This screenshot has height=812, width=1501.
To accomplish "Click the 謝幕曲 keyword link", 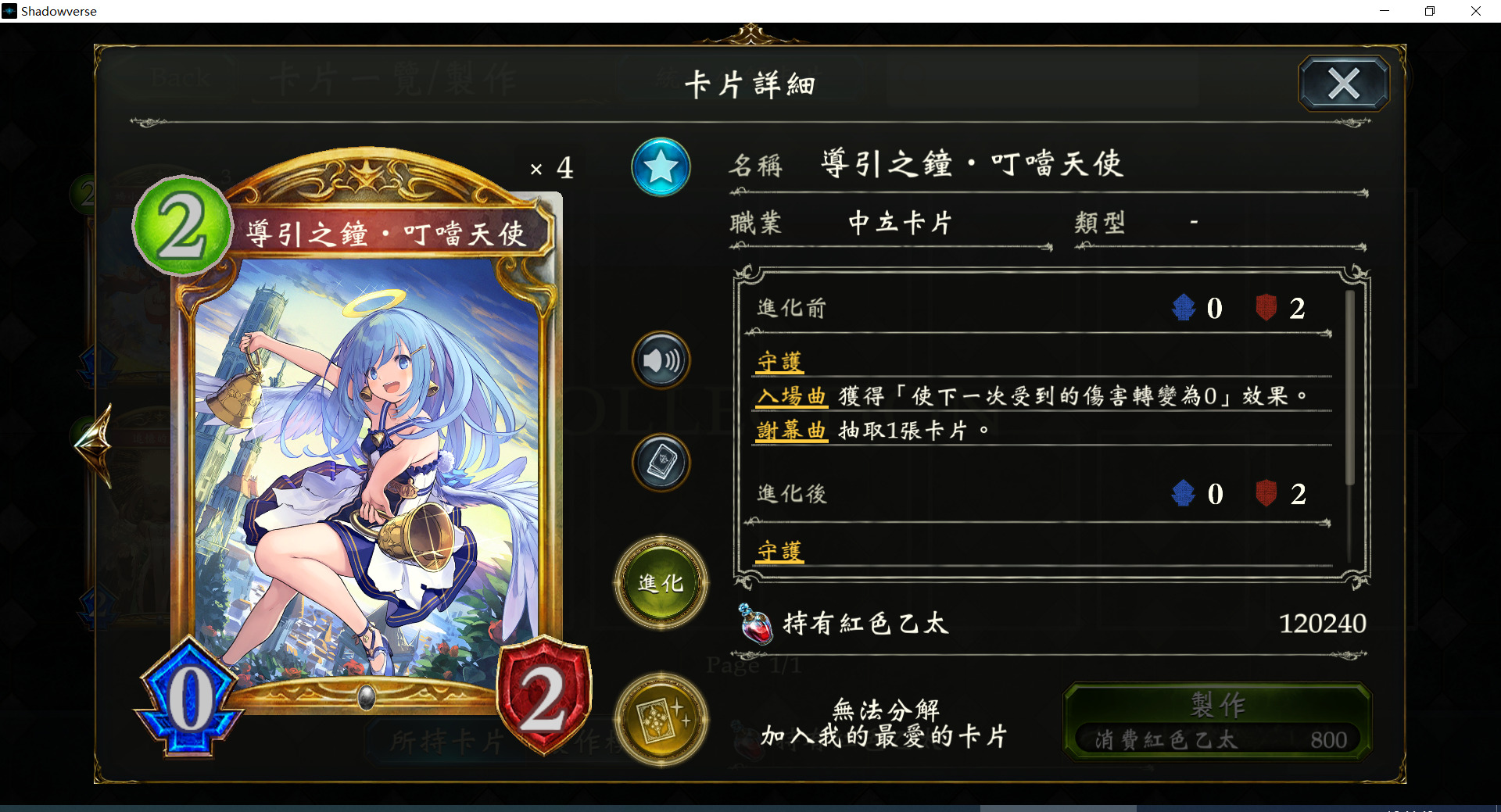I will click(791, 431).
